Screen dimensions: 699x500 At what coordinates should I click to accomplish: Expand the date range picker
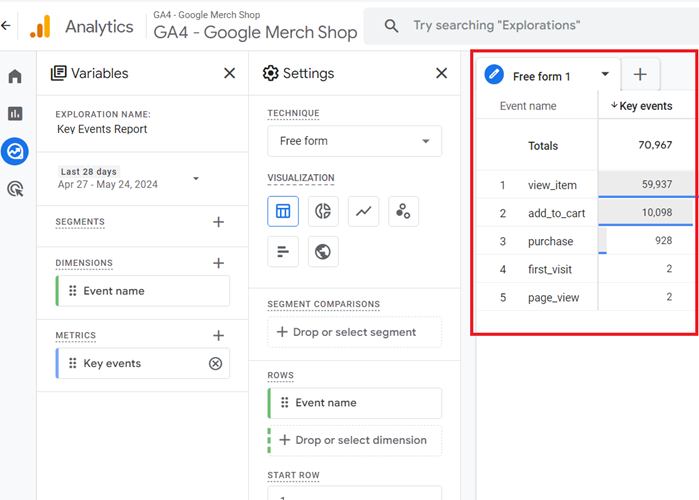(x=196, y=179)
